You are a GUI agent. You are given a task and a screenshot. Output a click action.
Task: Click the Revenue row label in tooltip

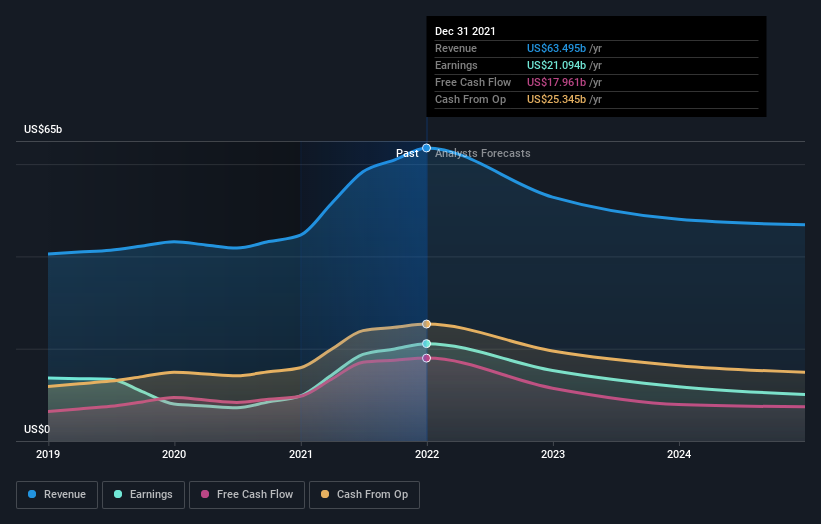click(456, 48)
